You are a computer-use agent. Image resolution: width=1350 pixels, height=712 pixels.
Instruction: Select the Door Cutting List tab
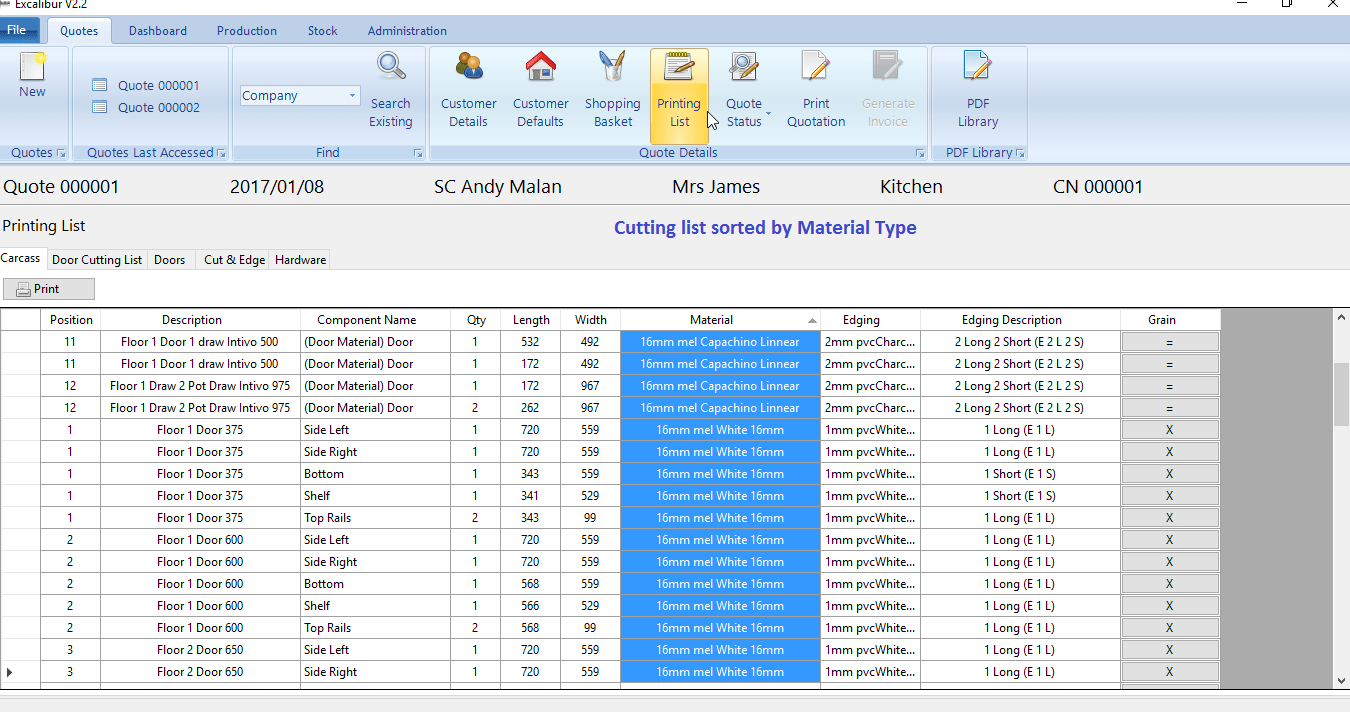[x=97, y=260]
